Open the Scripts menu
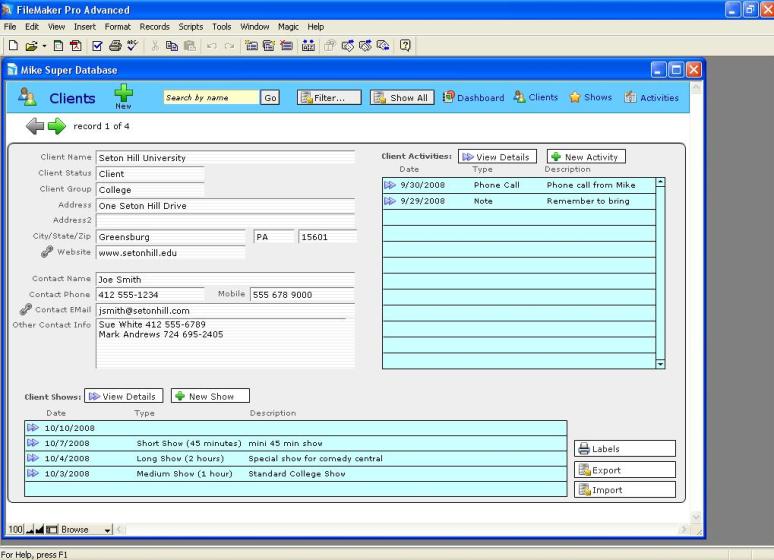The height and width of the screenshot is (560, 774). 191,27
